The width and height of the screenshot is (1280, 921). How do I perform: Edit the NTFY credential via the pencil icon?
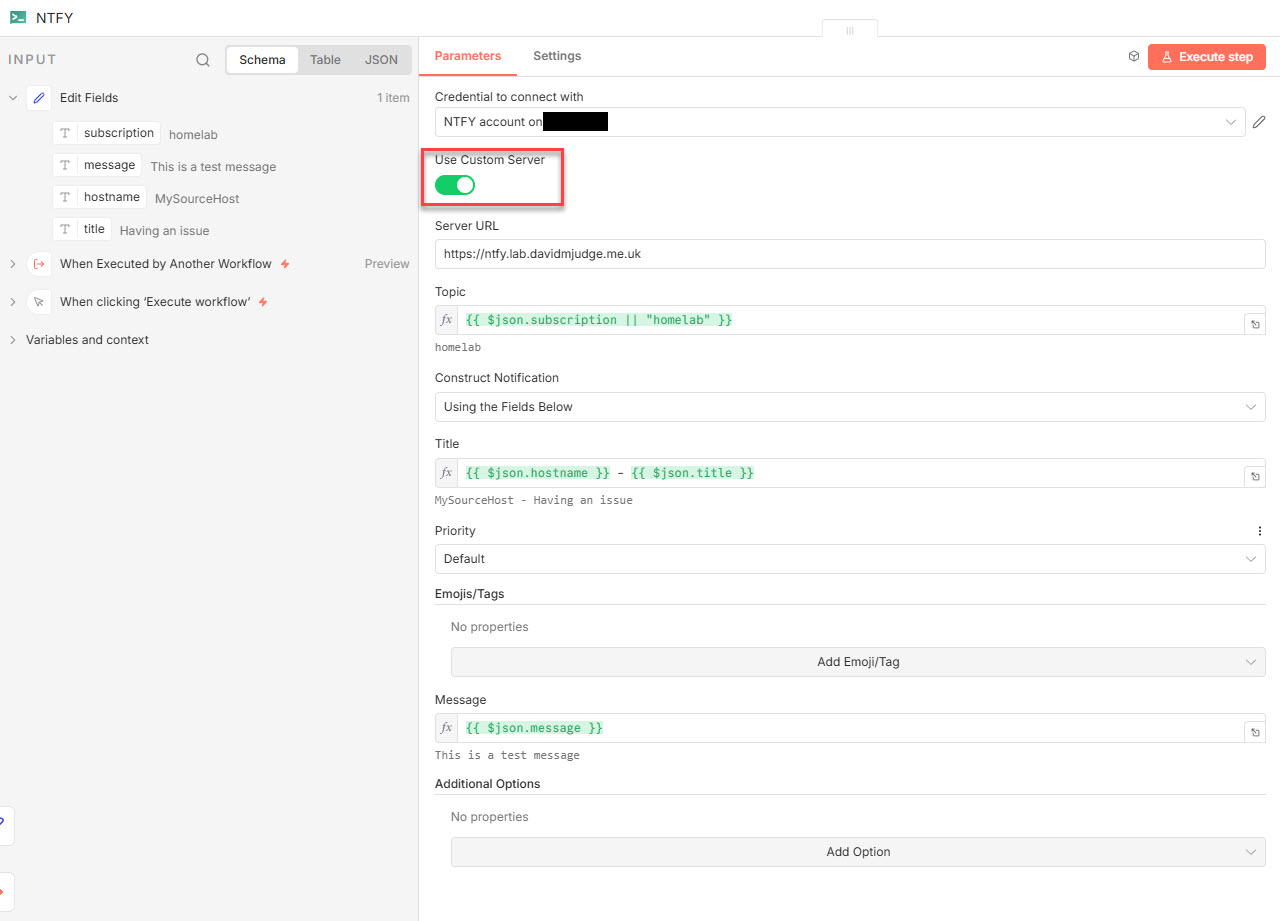coord(1258,121)
